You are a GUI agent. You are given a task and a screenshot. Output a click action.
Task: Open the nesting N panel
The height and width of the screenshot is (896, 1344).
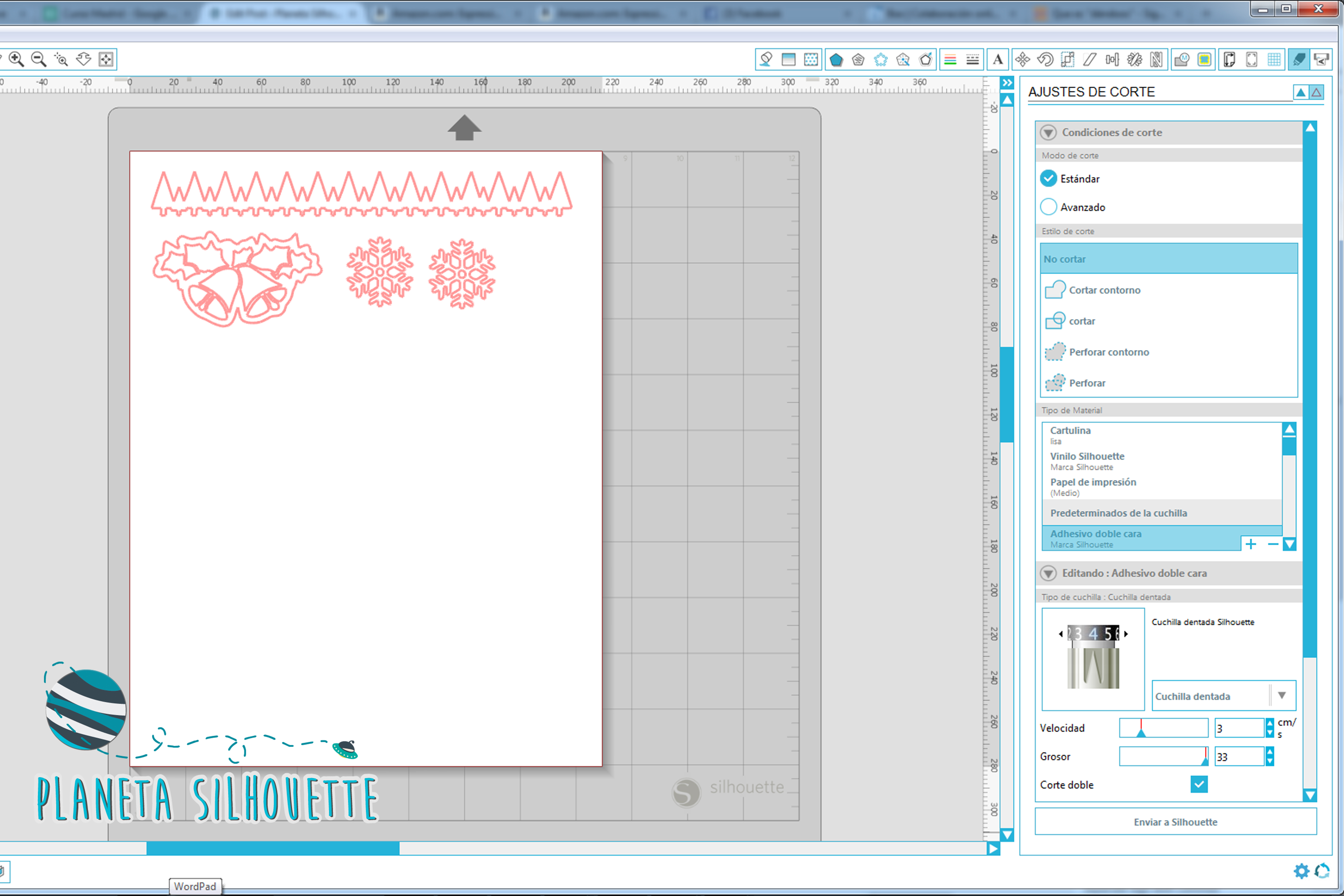coord(1157,59)
